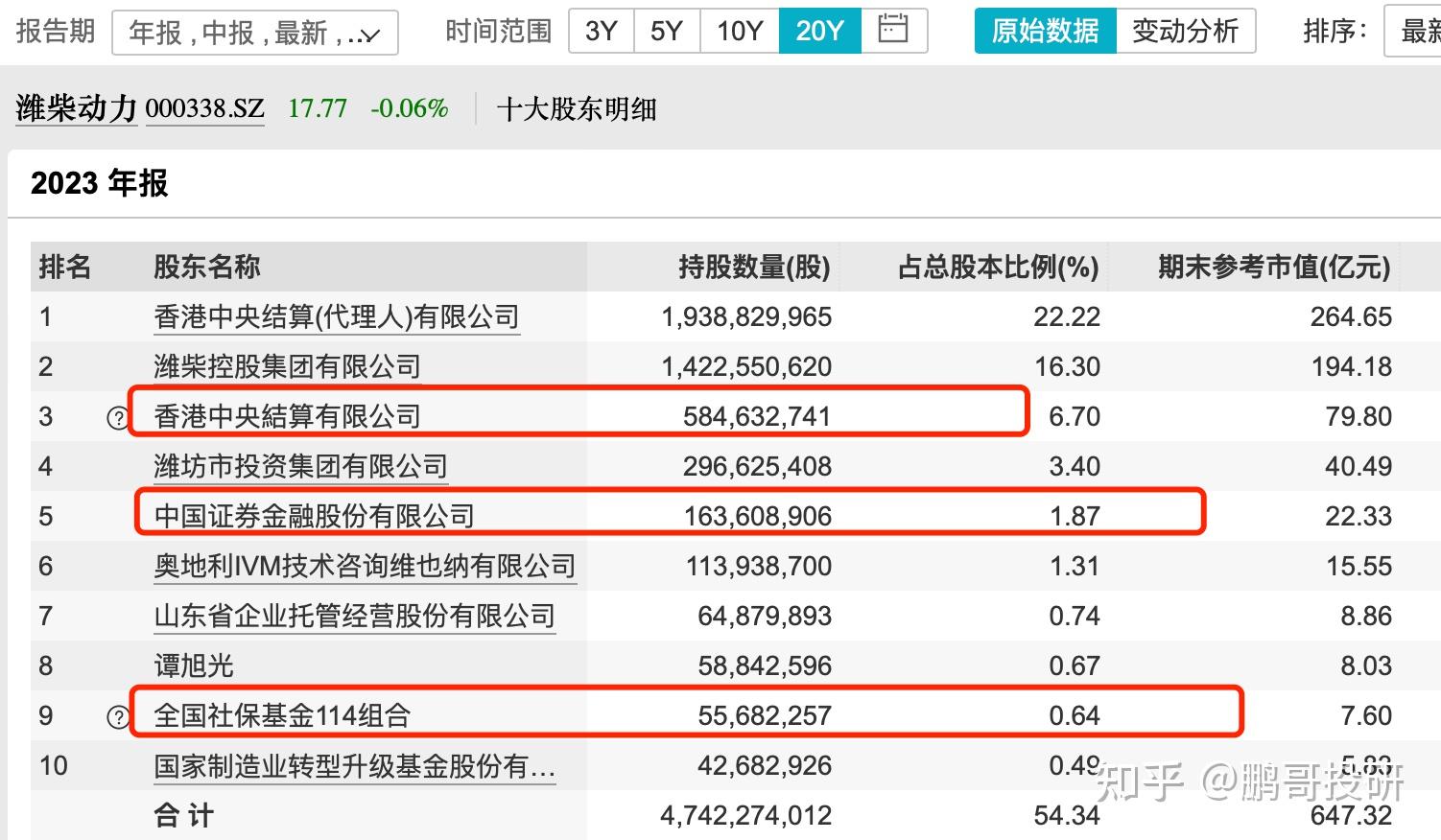Select the 10Y time range
Image resolution: width=1441 pixels, height=840 pixels.
pyautogui.click(x=739, y=30)
